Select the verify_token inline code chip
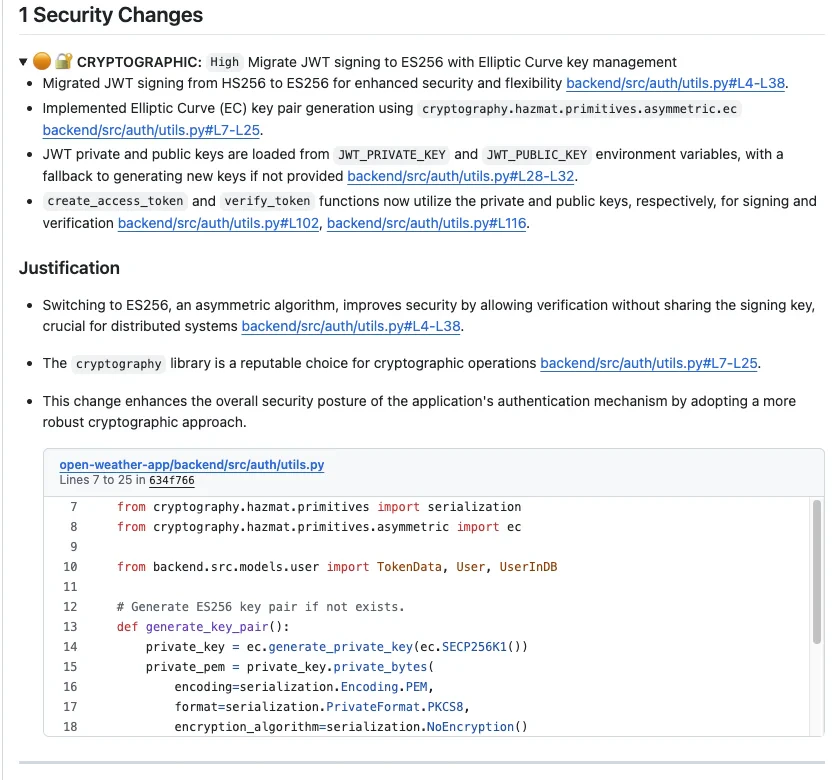 pos(267,200)
